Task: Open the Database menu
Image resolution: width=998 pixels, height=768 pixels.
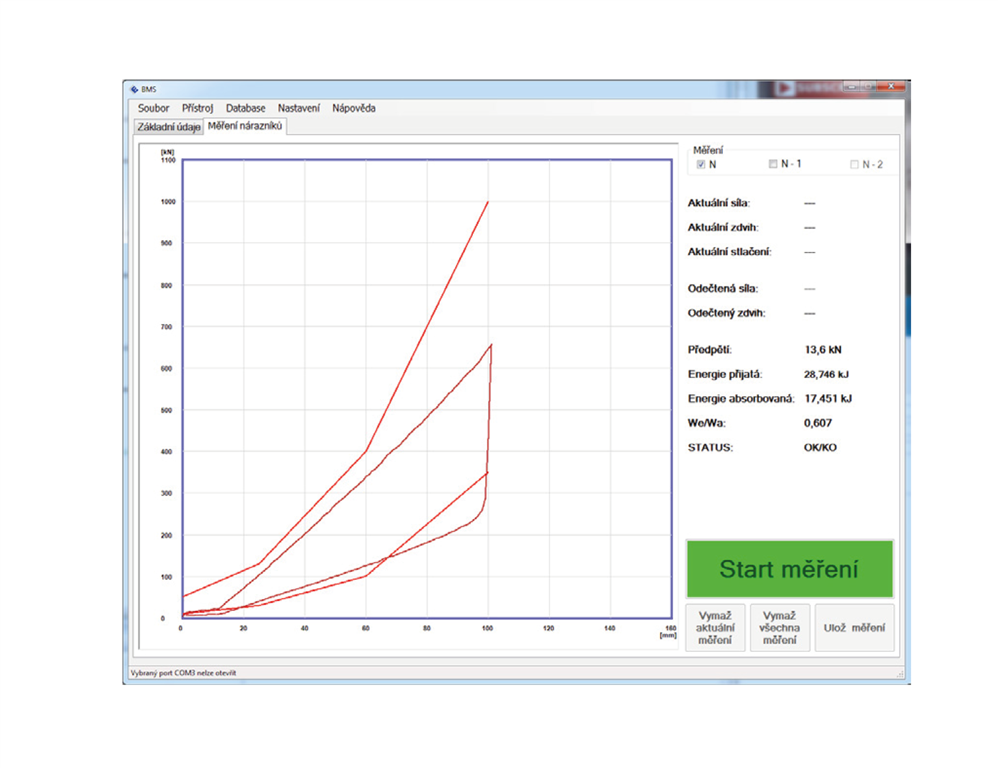Action: pyautogui.click(x=246, y=108)
